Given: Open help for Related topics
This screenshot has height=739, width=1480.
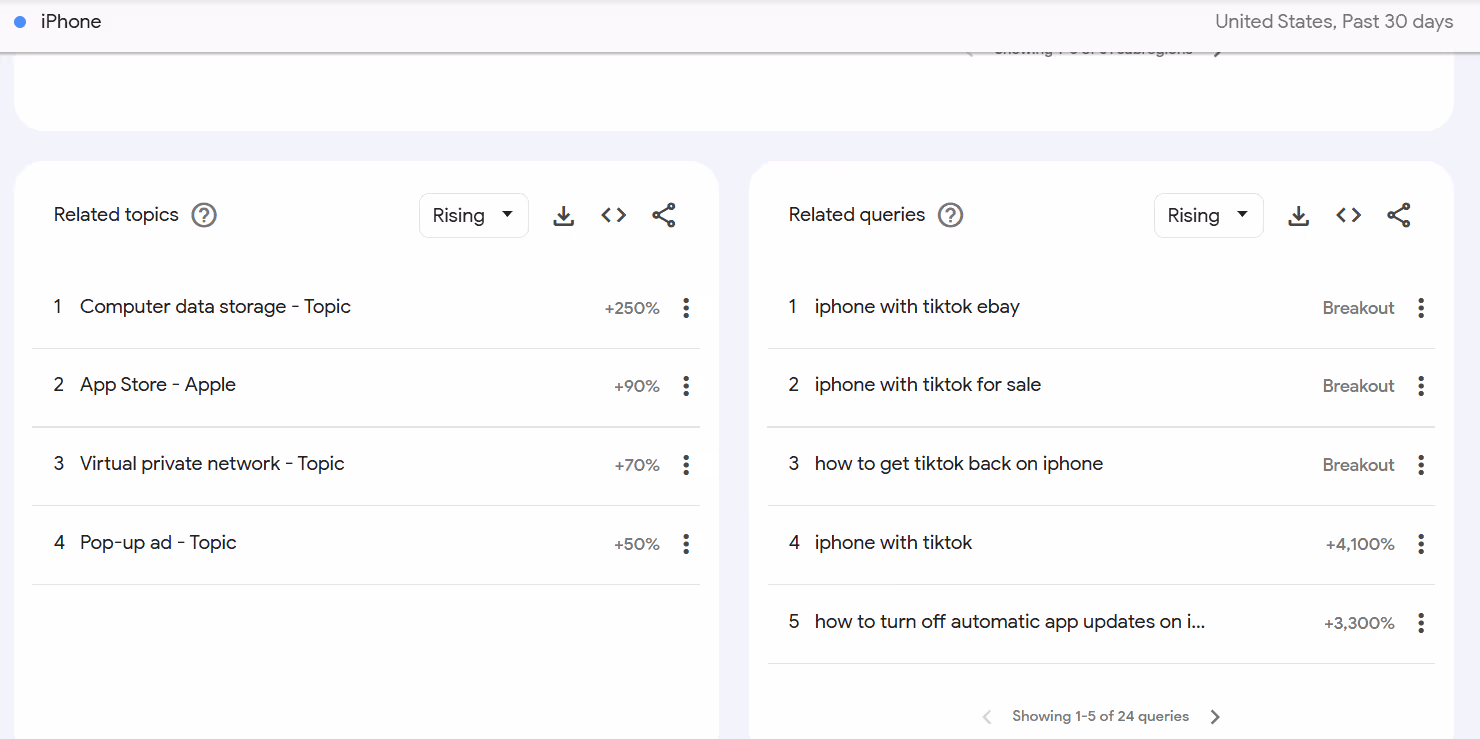Looking at the screenshot, I should (x=204, y=215).
